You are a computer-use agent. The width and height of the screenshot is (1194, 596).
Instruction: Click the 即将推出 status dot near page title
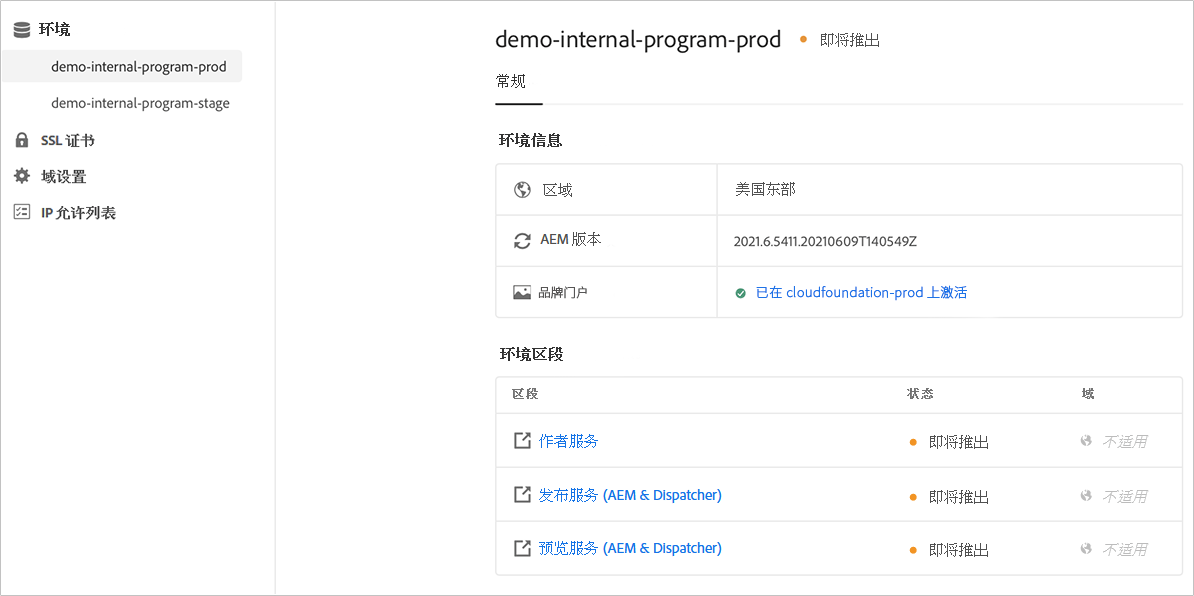coord(802,40)
